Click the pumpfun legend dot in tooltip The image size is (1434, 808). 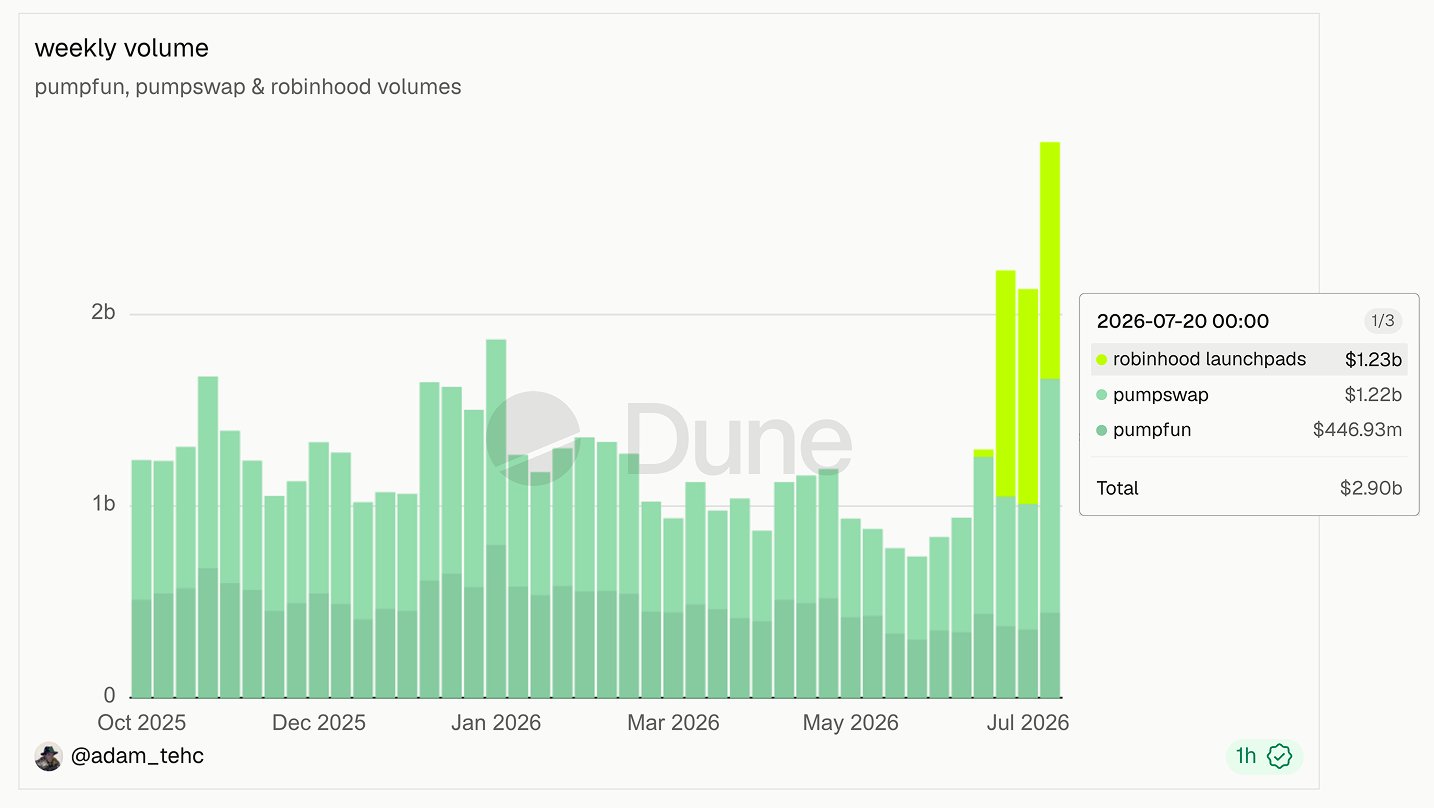click(1102, 430)
